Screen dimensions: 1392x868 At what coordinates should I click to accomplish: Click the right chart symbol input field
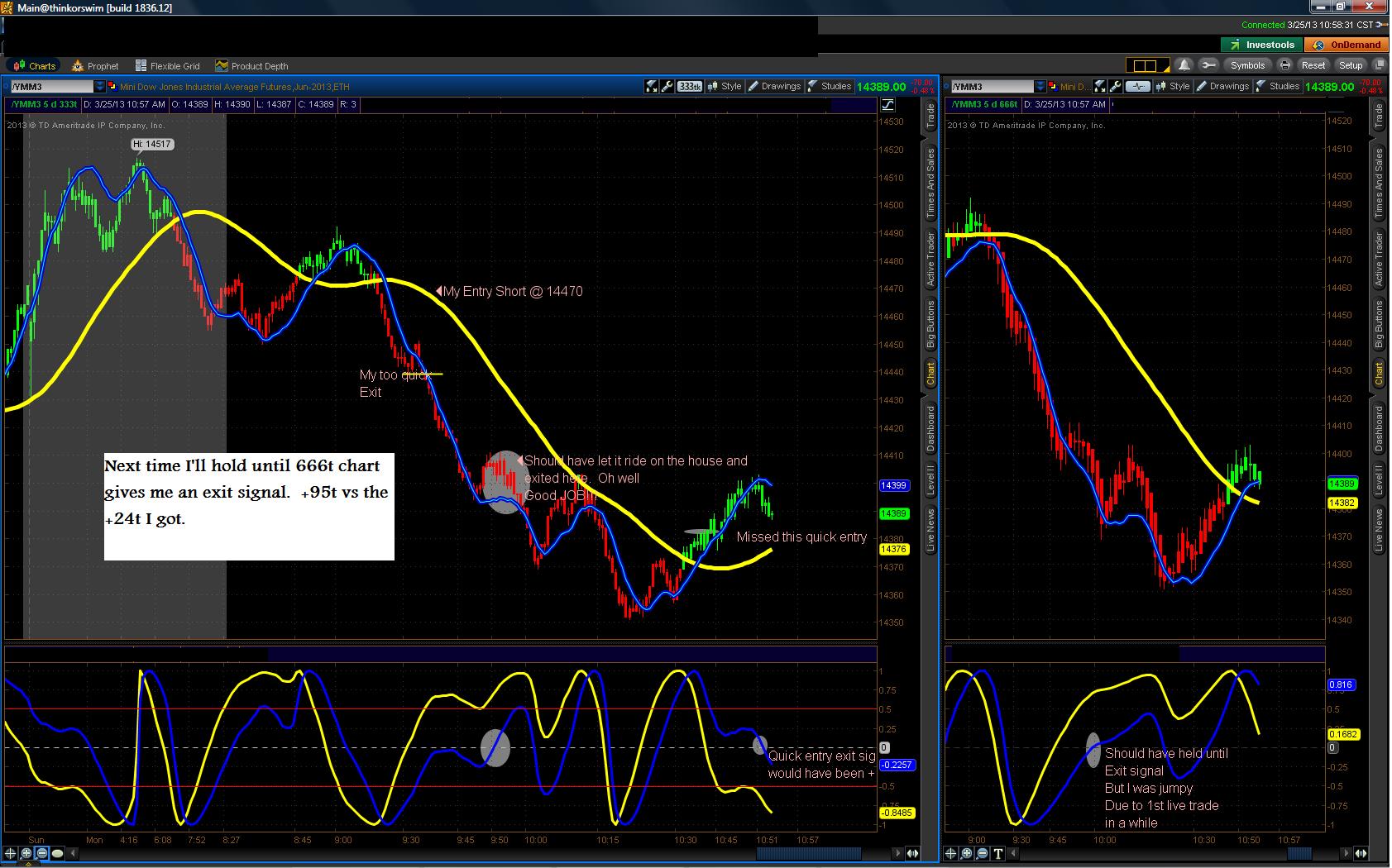point(992,87)
